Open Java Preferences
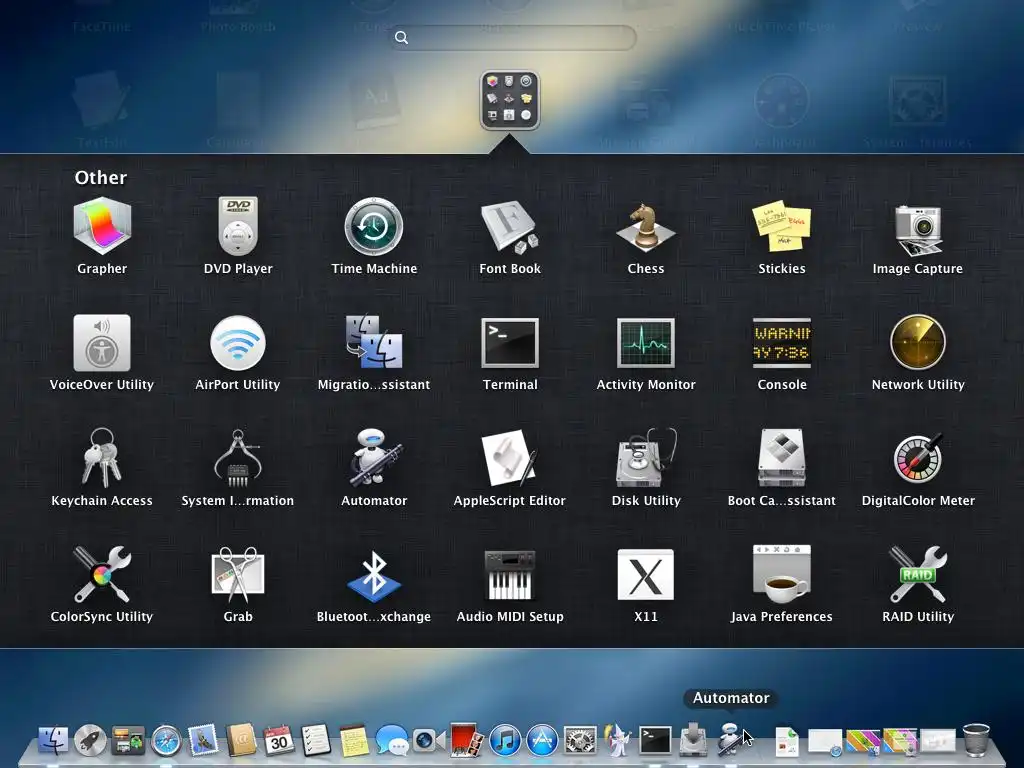1024x768 pixels. coord(781,574)
